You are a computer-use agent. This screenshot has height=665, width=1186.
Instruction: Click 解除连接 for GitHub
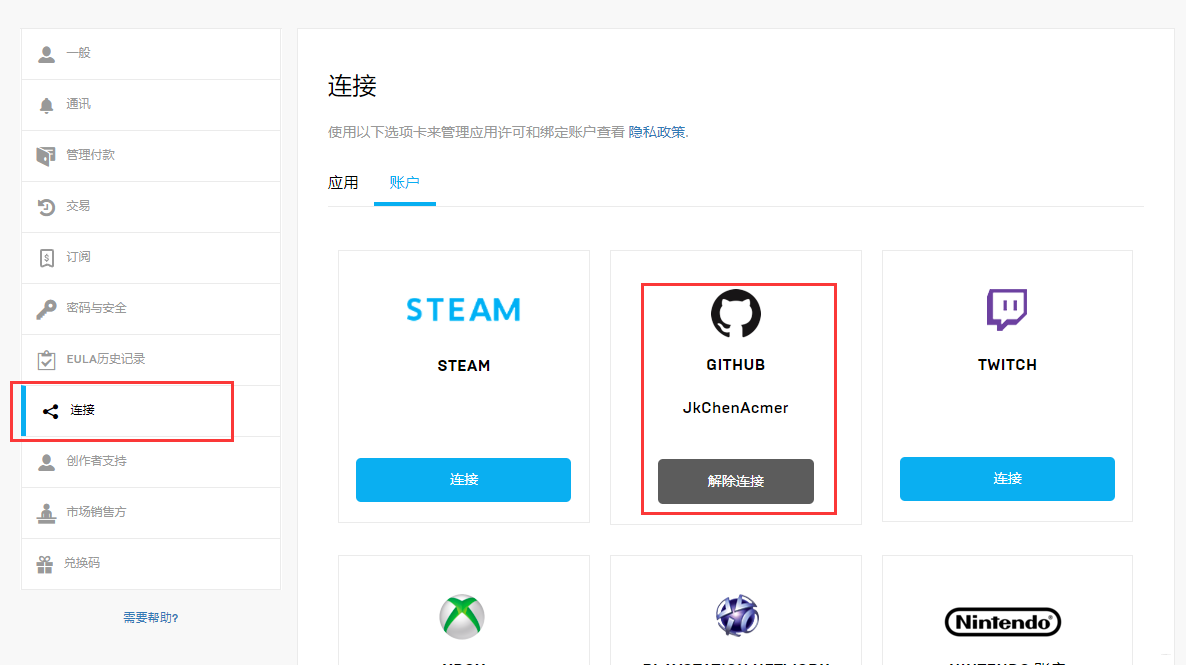tap(736, 481)
